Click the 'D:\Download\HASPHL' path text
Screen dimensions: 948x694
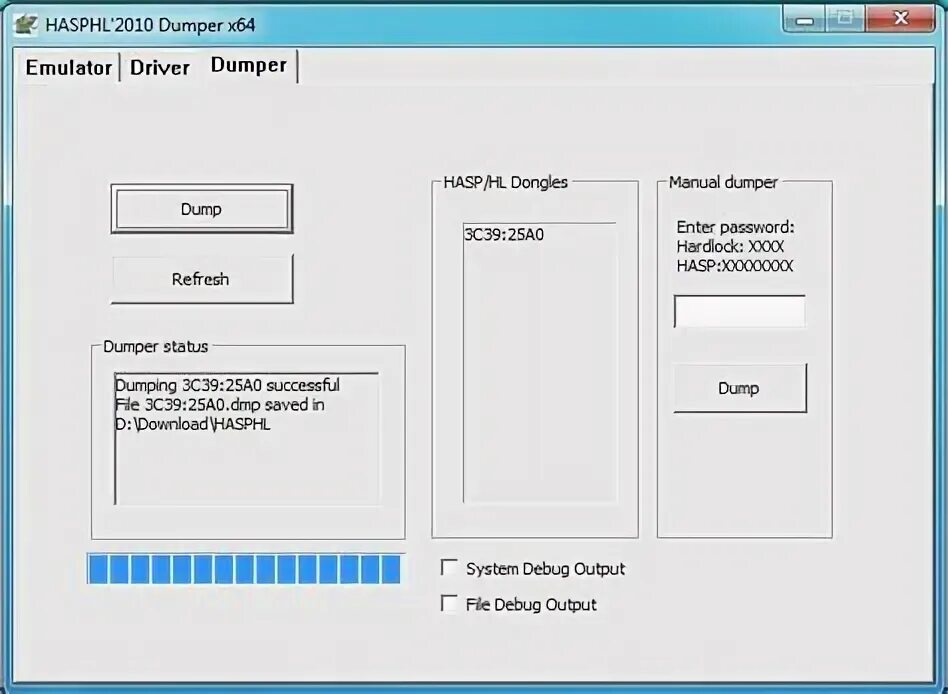[192, 424]
